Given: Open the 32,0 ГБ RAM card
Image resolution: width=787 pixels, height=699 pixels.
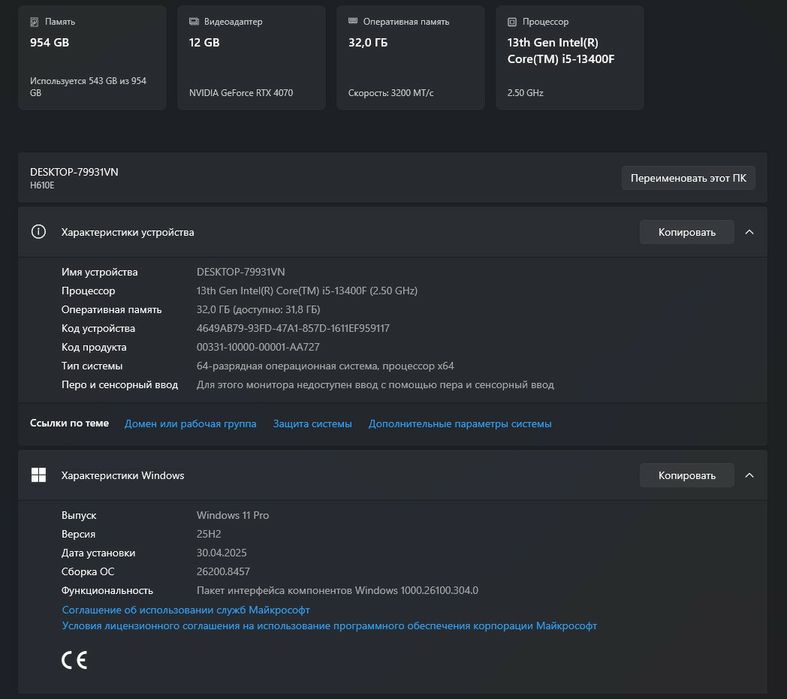Looking at the screenshot, I should (411, 58).
